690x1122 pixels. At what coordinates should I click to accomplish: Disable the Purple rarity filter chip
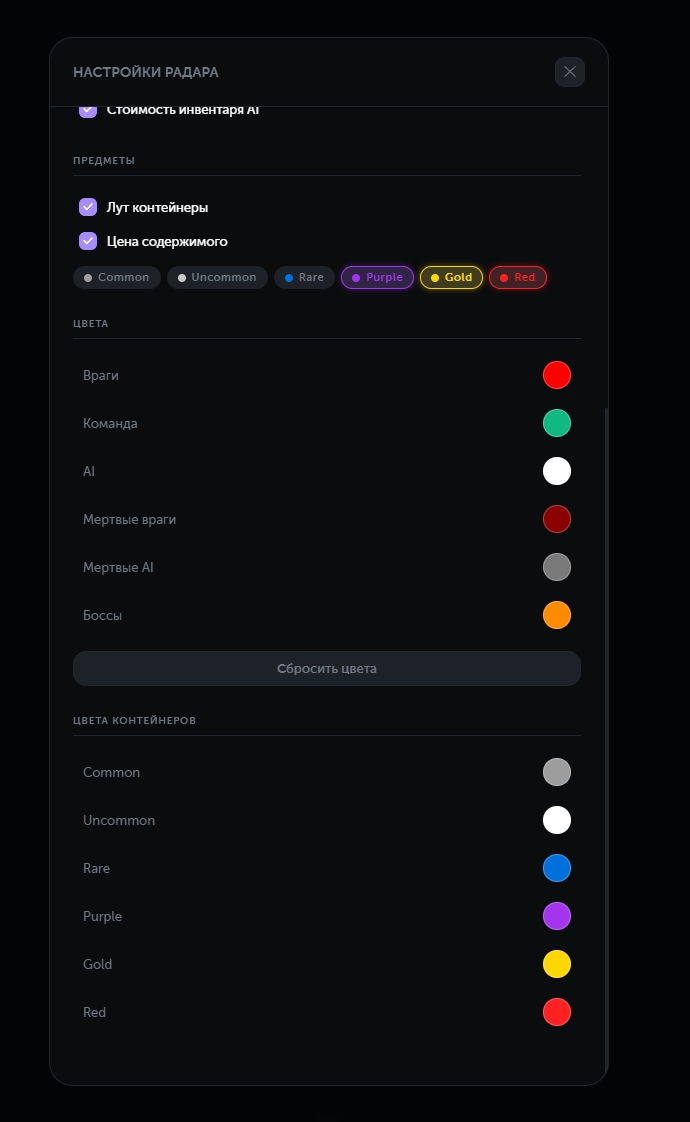[x=377, y=277]
